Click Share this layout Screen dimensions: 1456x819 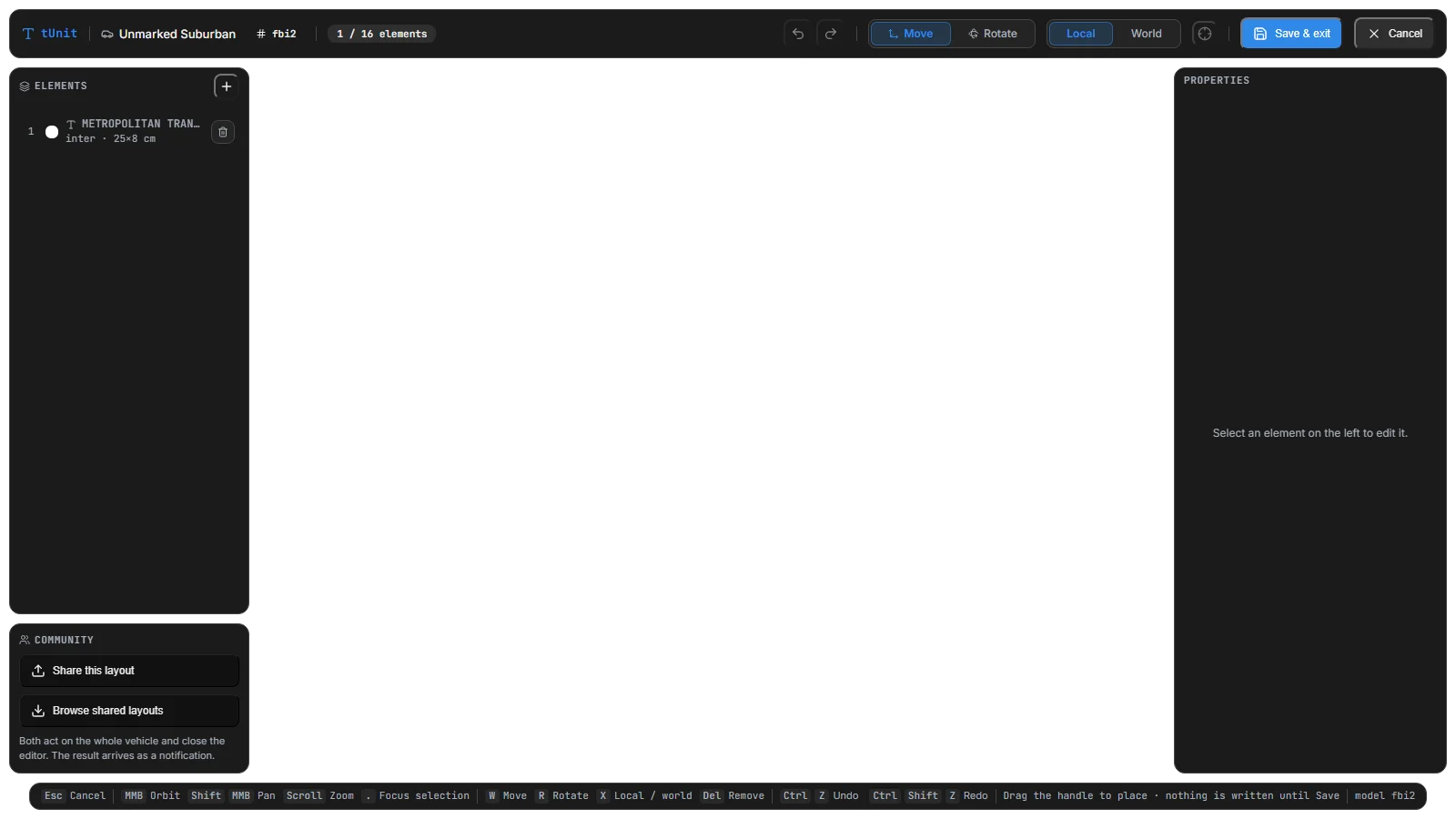click(x=129, y=671)
